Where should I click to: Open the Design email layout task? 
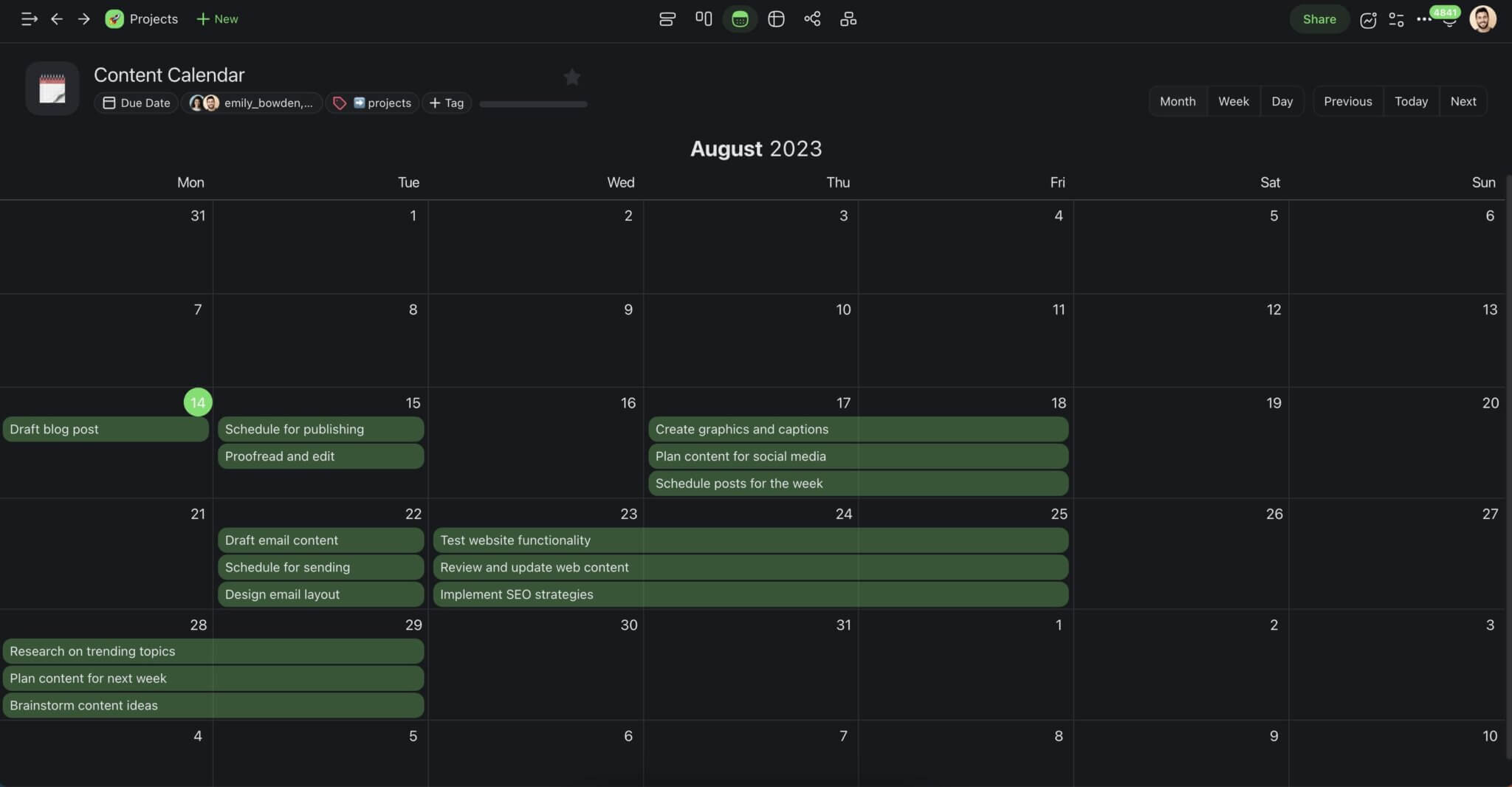click(320, 594)
